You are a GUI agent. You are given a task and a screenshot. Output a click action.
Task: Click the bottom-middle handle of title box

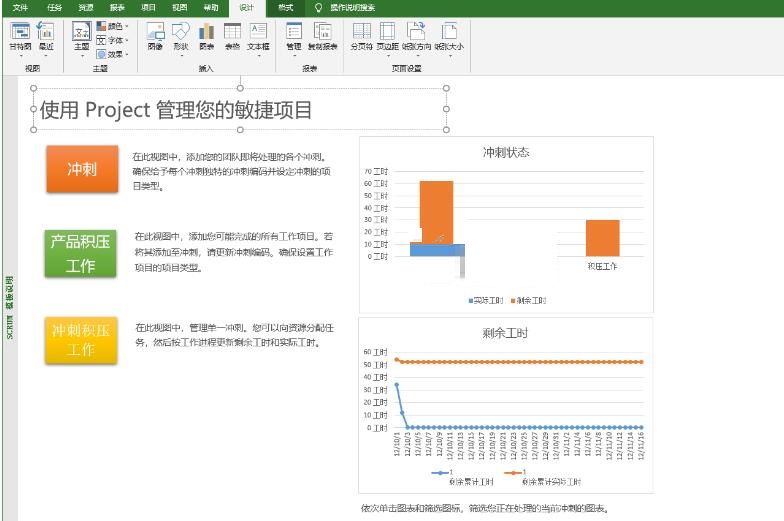[240, 130]
